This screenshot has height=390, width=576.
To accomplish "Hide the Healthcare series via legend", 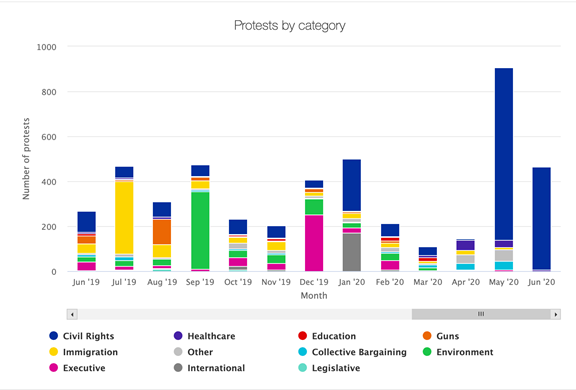I will (205, 336).
